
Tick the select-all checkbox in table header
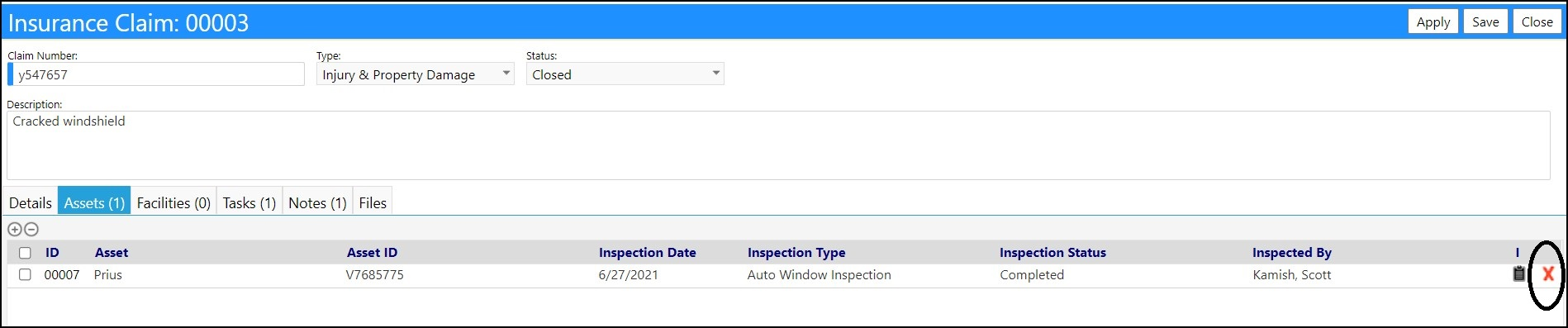pos(25,253)
